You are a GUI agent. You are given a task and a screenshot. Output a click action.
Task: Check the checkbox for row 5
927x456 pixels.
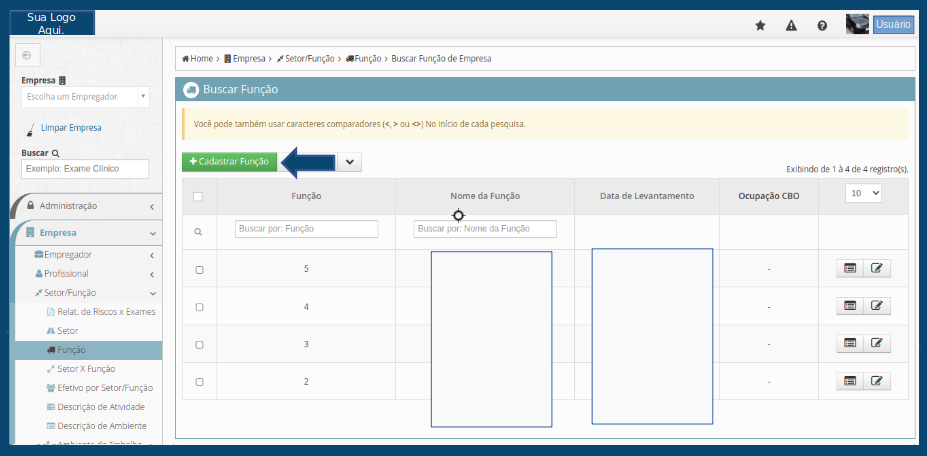point(199,270)
